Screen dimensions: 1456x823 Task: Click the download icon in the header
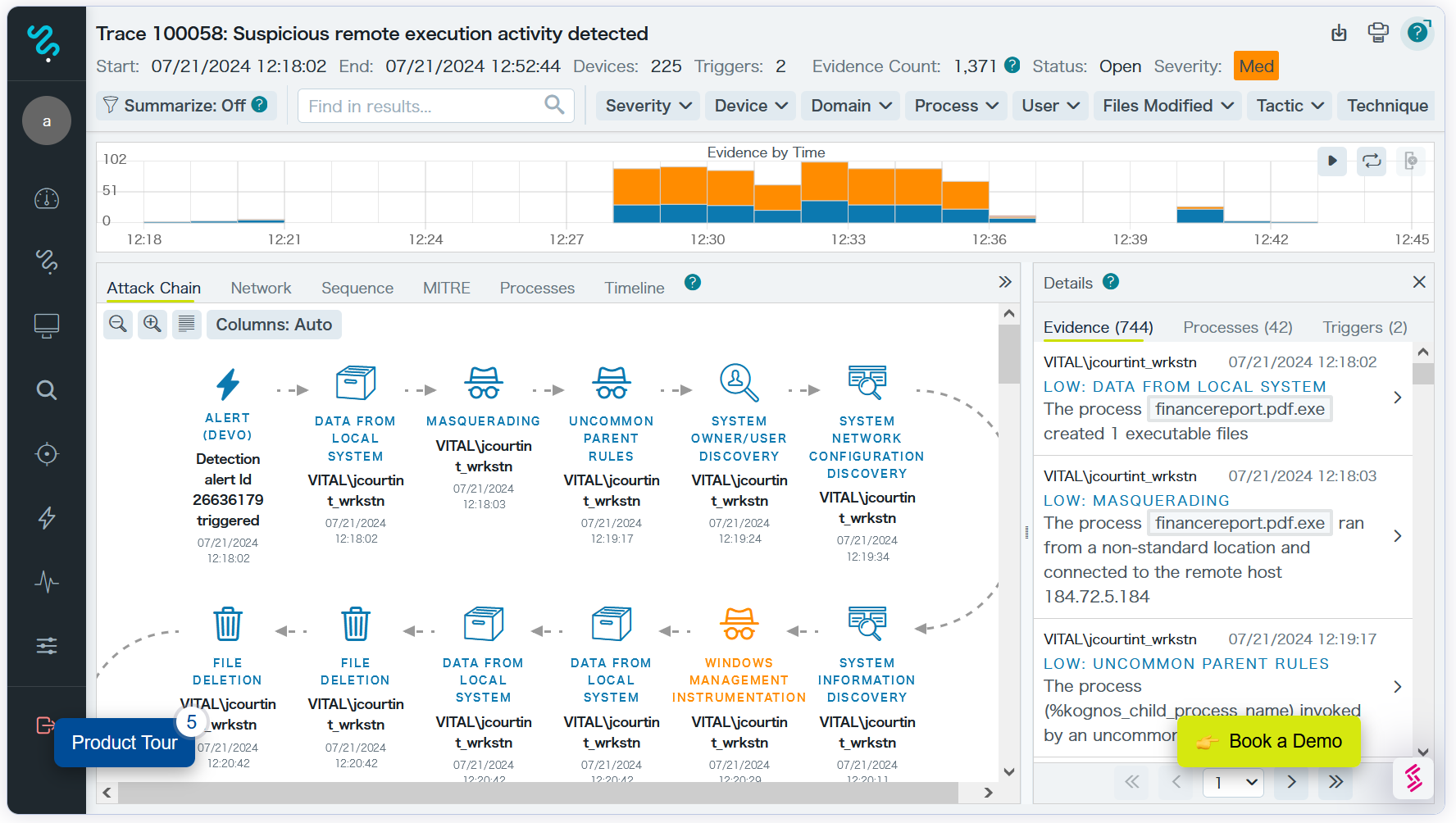[1339, 34]
